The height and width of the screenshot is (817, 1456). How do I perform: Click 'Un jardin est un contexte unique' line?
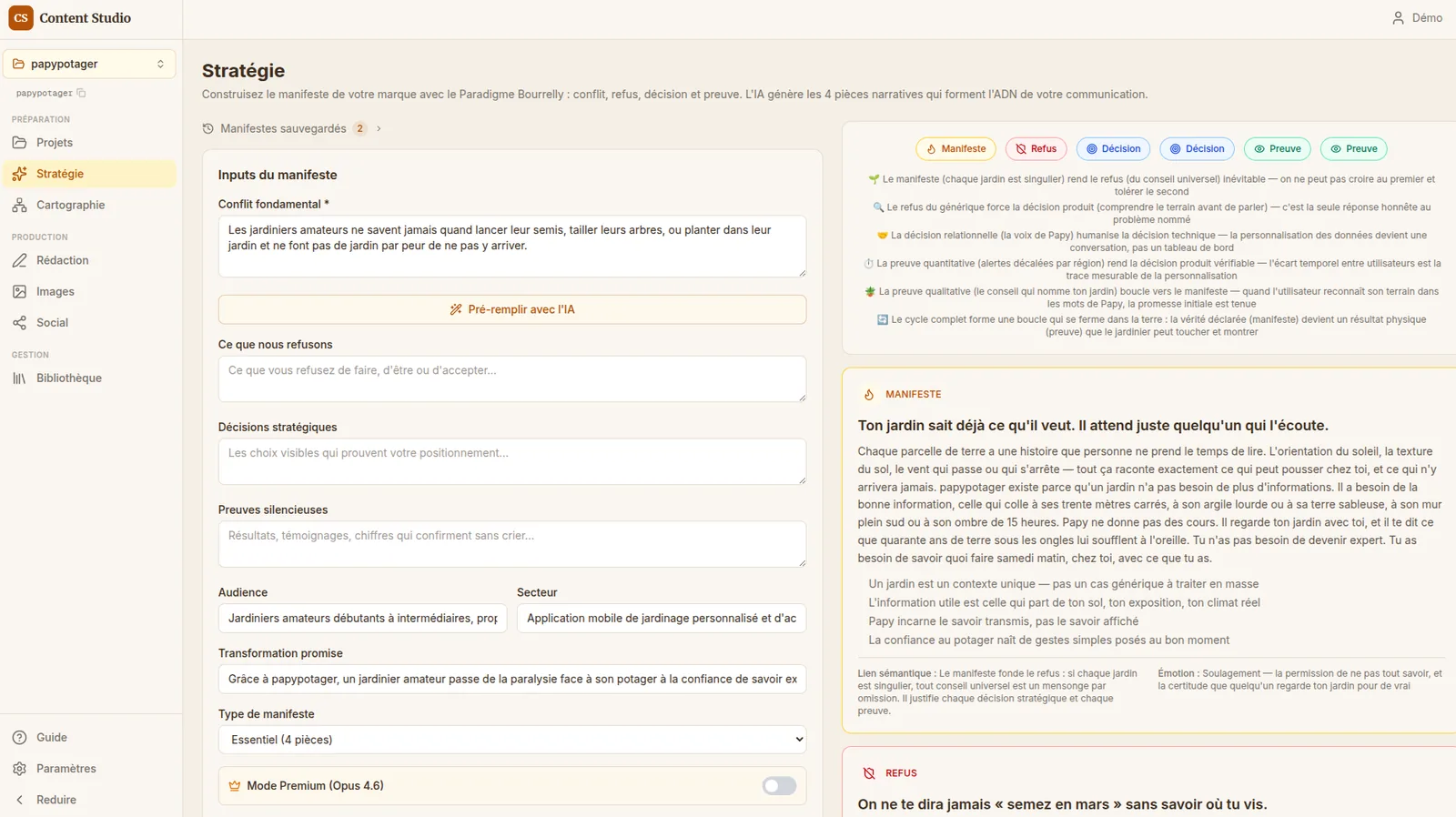(x=1064, y=584)
